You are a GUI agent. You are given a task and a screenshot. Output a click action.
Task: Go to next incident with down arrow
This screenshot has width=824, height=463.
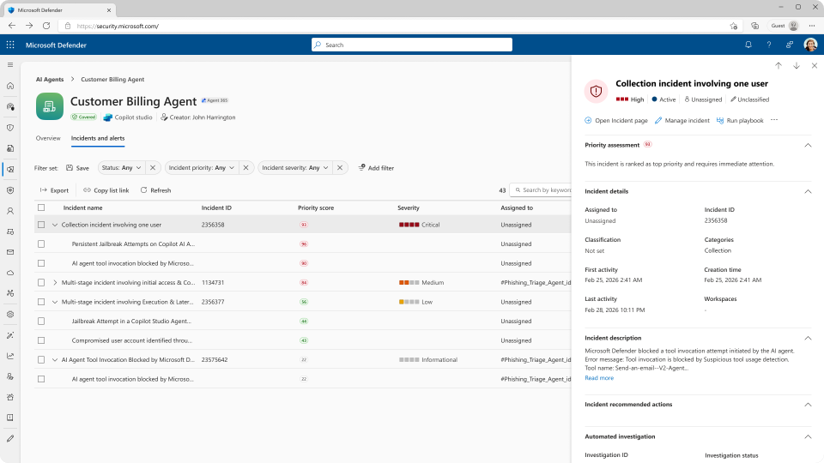pyautogui.click(x=796, y=66)
